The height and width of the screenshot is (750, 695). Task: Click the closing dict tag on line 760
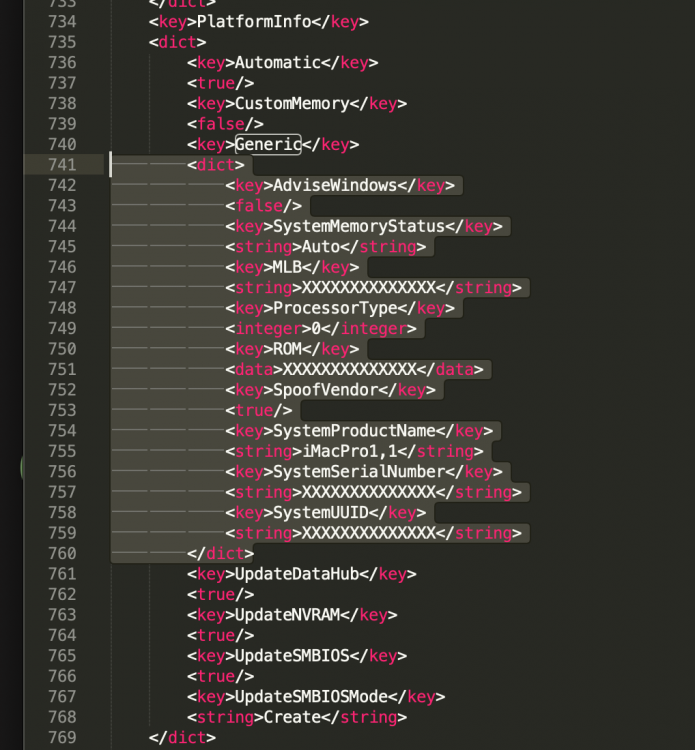221,554
